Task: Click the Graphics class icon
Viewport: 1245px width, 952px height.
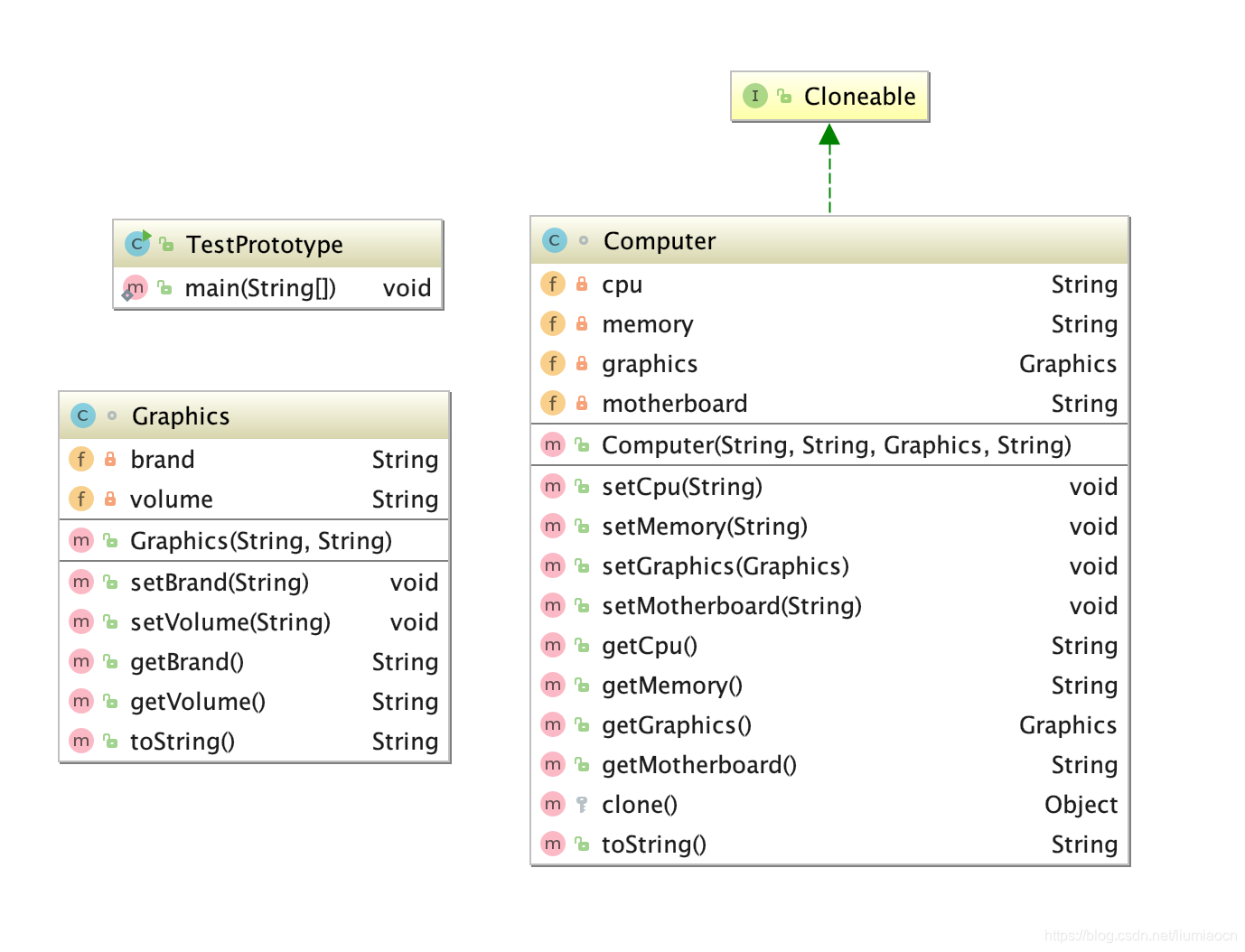Action: click(x=82, y=415)
